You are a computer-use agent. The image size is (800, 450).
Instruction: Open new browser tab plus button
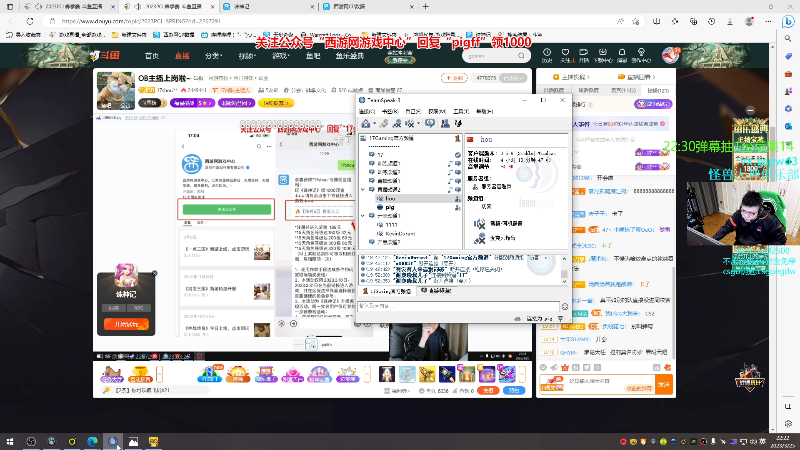[x=426, y=7]
